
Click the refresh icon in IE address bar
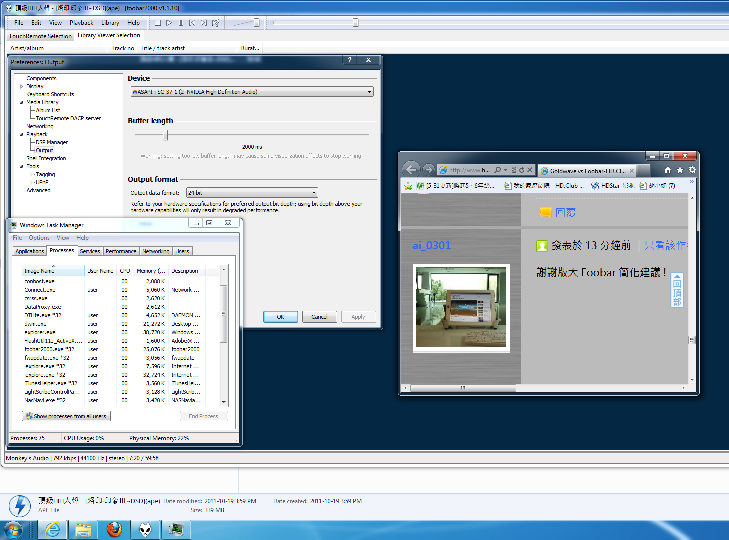521,170
